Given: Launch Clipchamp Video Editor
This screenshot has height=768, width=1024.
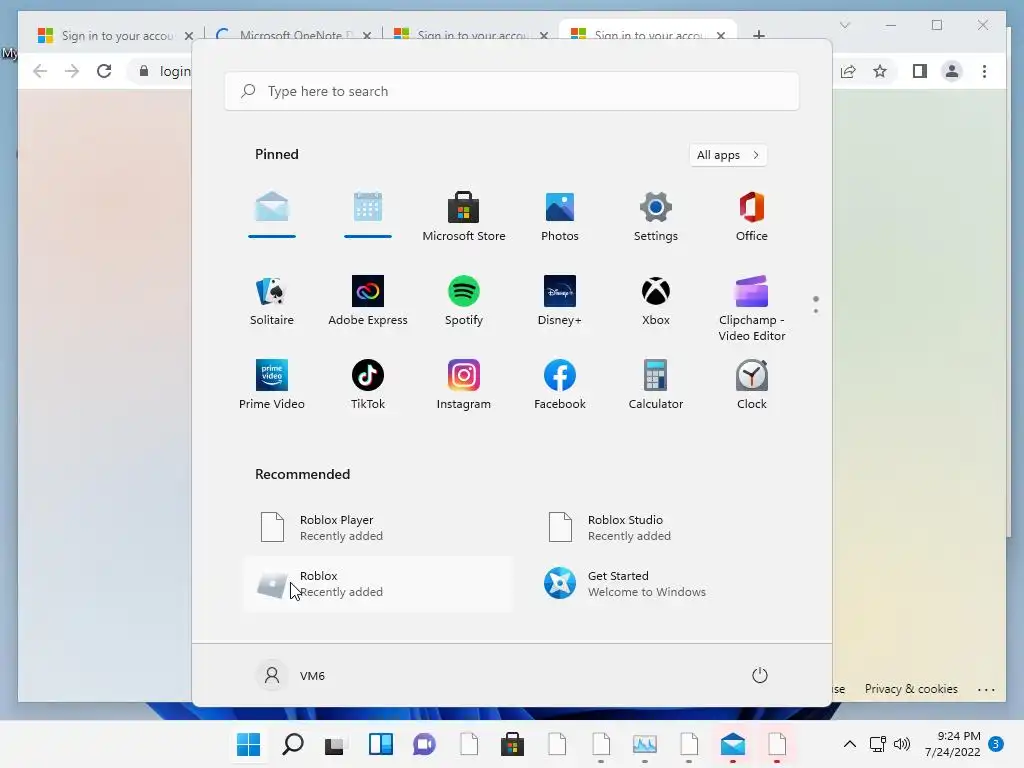Looking at the screenshot, I should [x=752, y=308].
